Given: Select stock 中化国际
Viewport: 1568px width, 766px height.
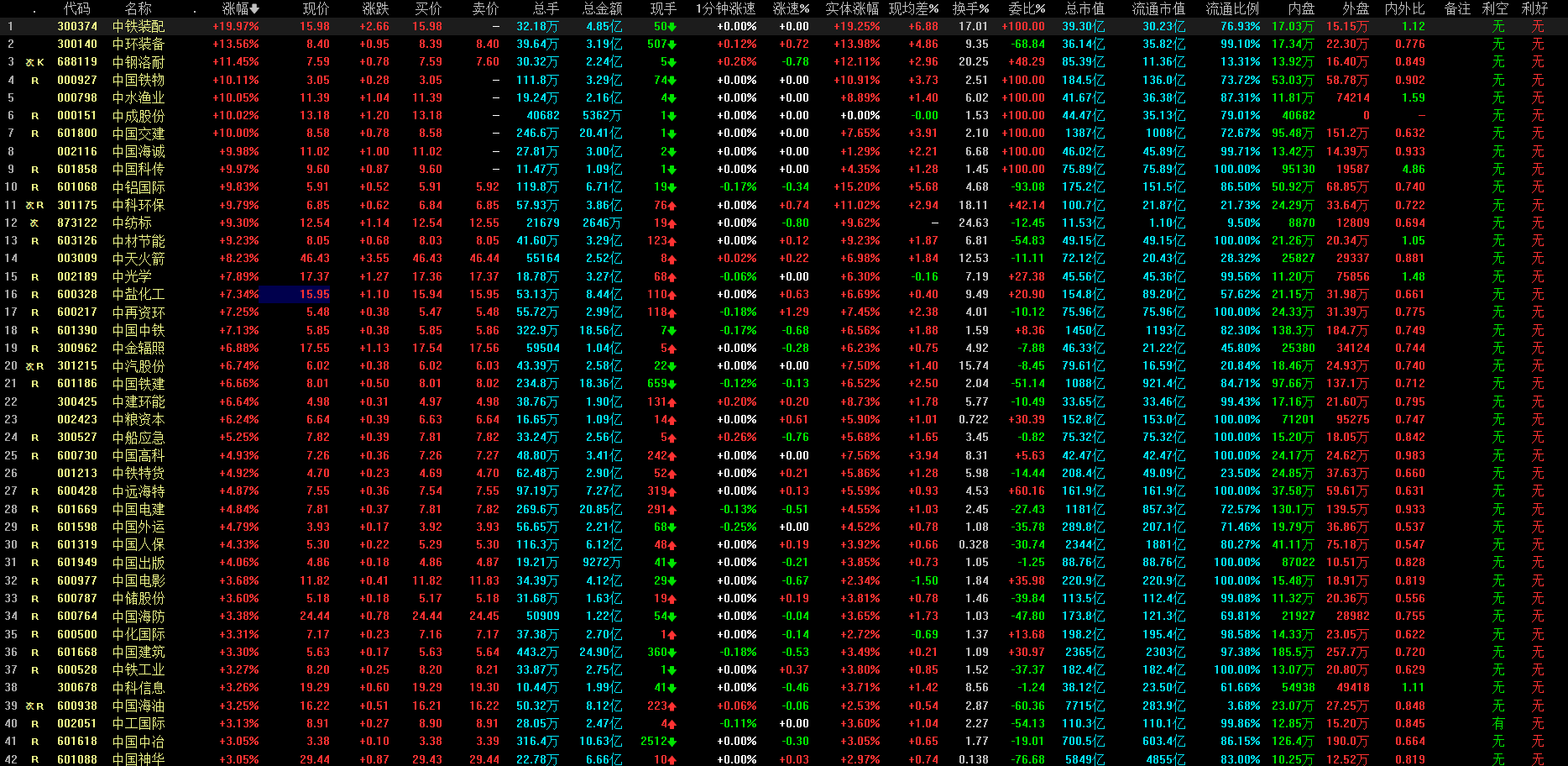Looking at the screenshot, I should click(139, 634).
